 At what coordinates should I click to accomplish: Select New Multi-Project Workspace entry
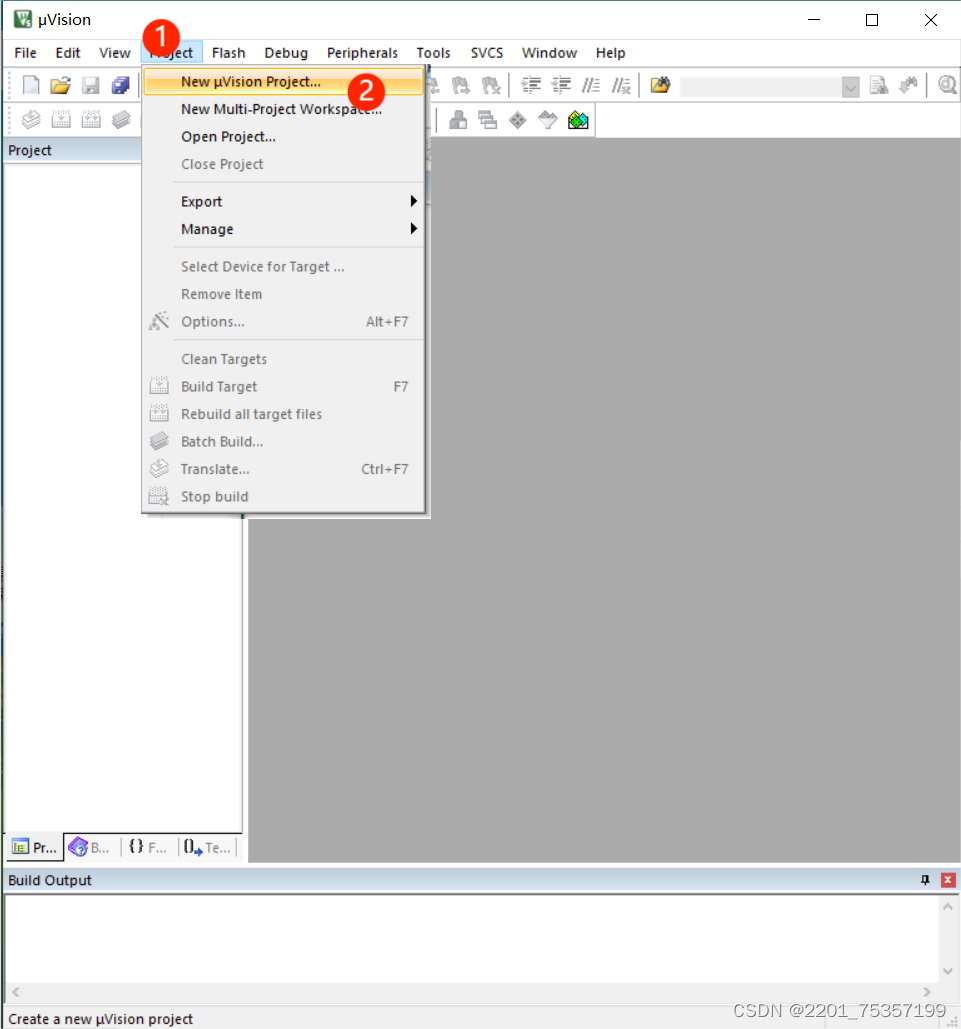[x=284, y=109]
